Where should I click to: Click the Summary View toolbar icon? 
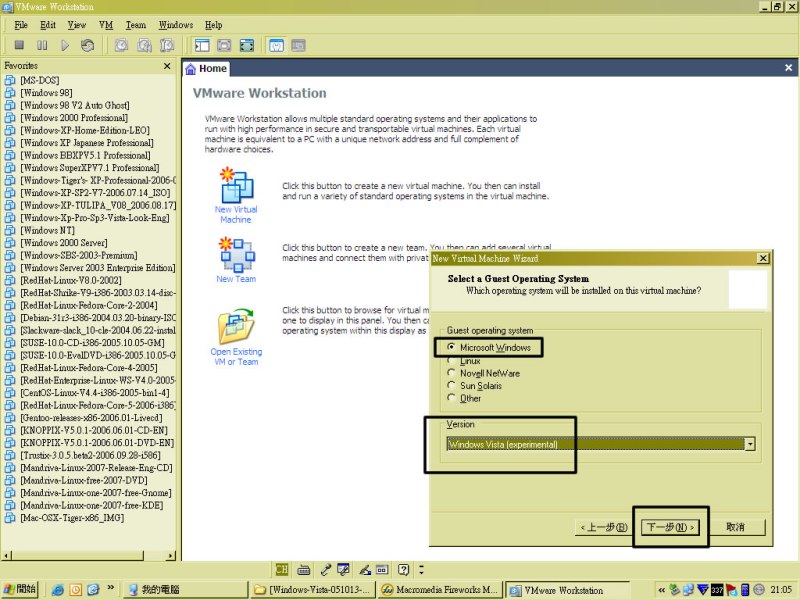click(276, 45)
